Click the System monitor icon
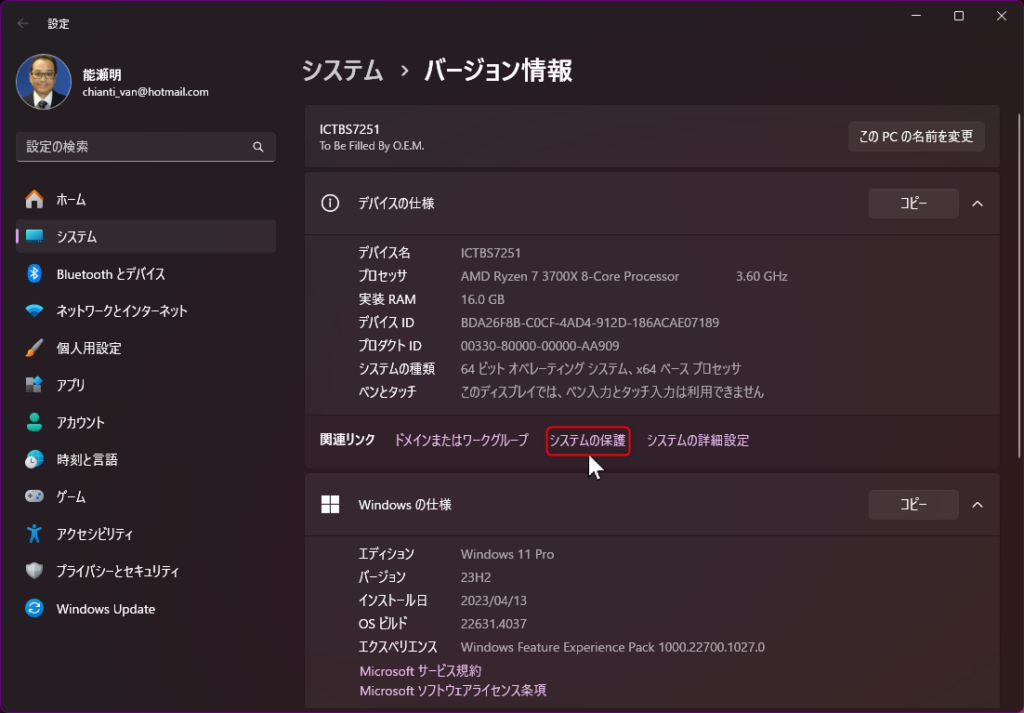 click(x=34, y=236)
